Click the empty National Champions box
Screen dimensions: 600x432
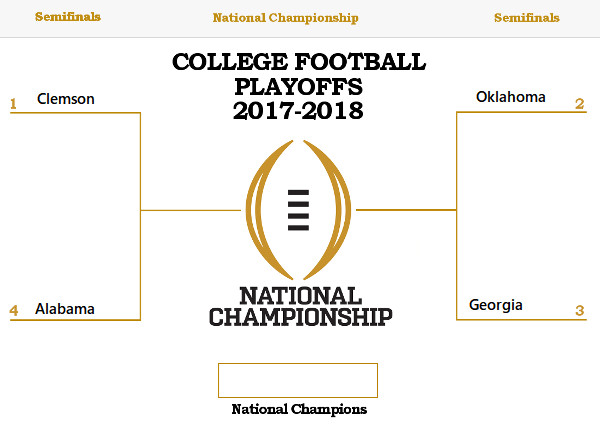(298, 380)
